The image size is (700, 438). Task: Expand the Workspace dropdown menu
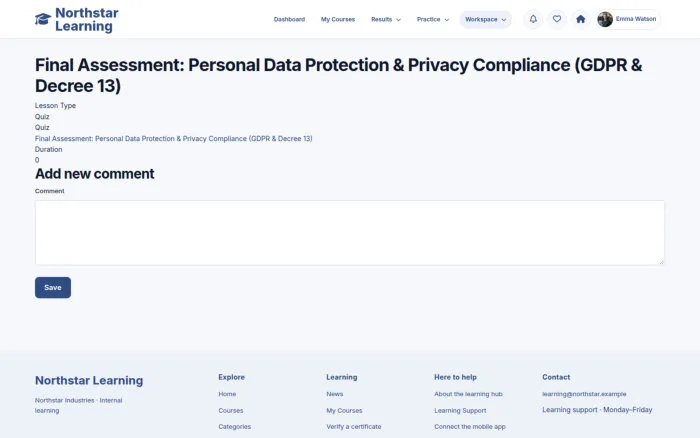click(x=485, y=19)
